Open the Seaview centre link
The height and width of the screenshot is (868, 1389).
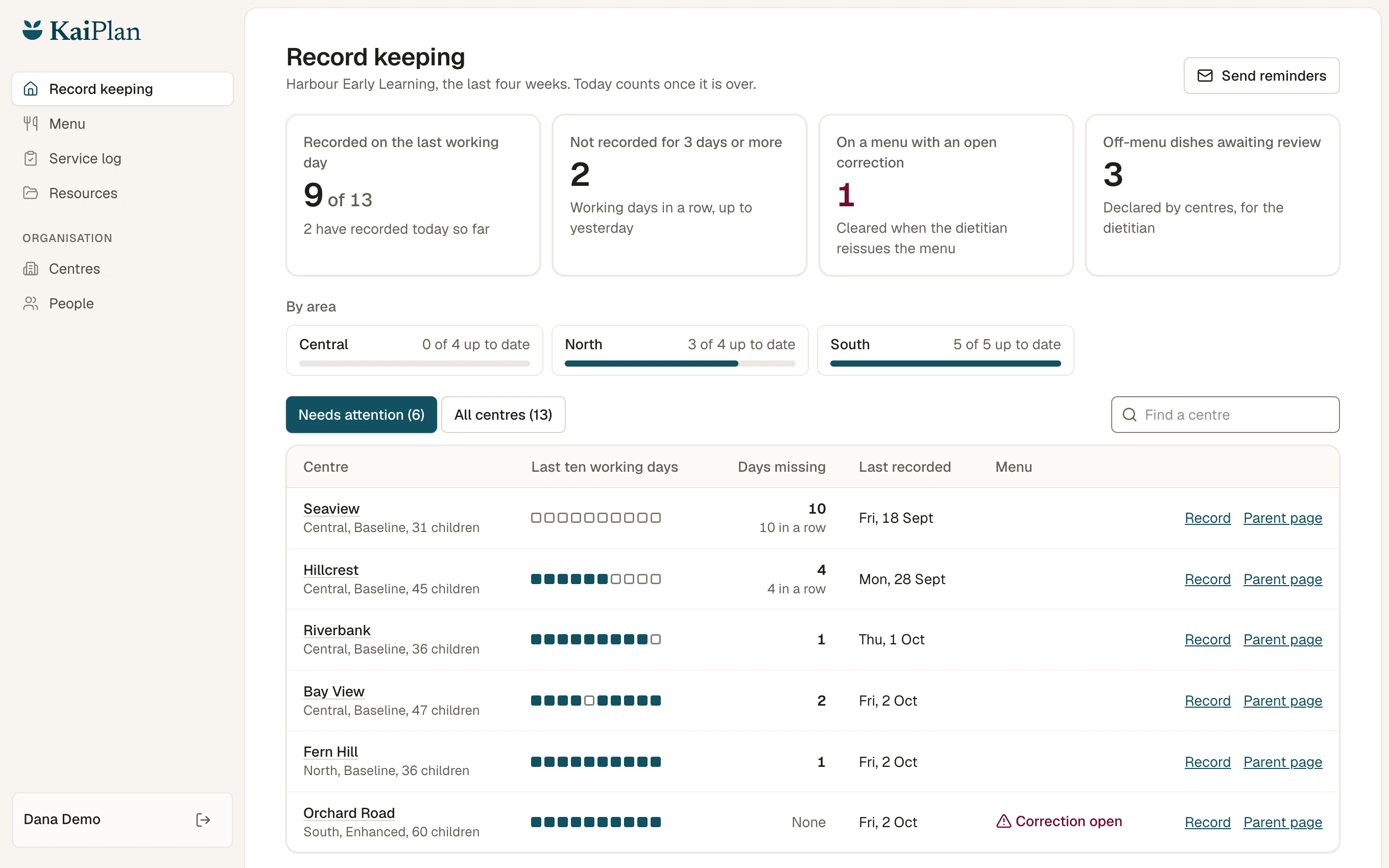[331, 509]
